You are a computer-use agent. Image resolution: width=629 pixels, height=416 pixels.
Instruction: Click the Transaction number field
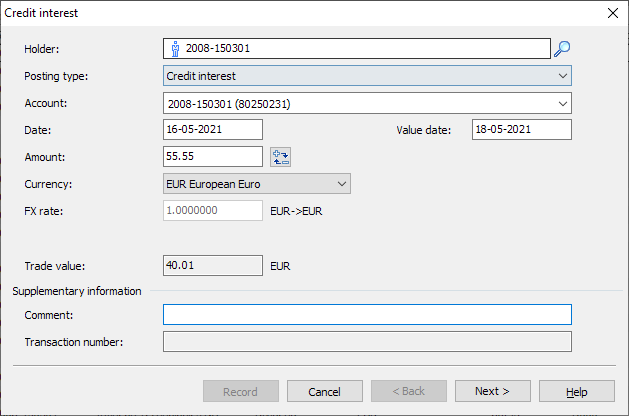[x=367, y=342]
